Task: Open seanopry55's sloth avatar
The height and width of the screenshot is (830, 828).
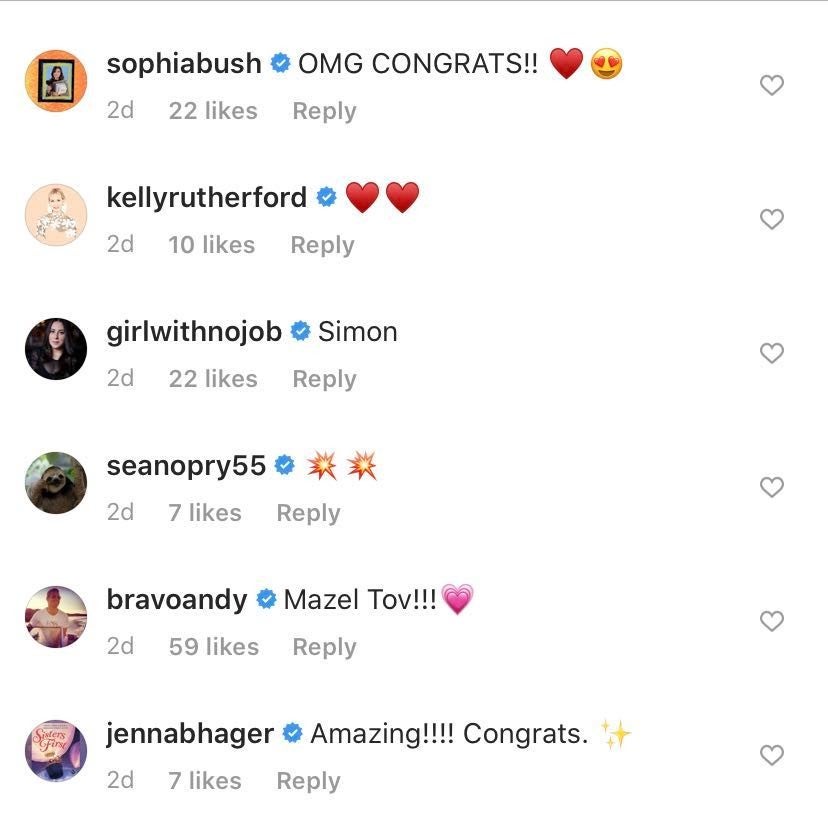Action: pos(56,483)
